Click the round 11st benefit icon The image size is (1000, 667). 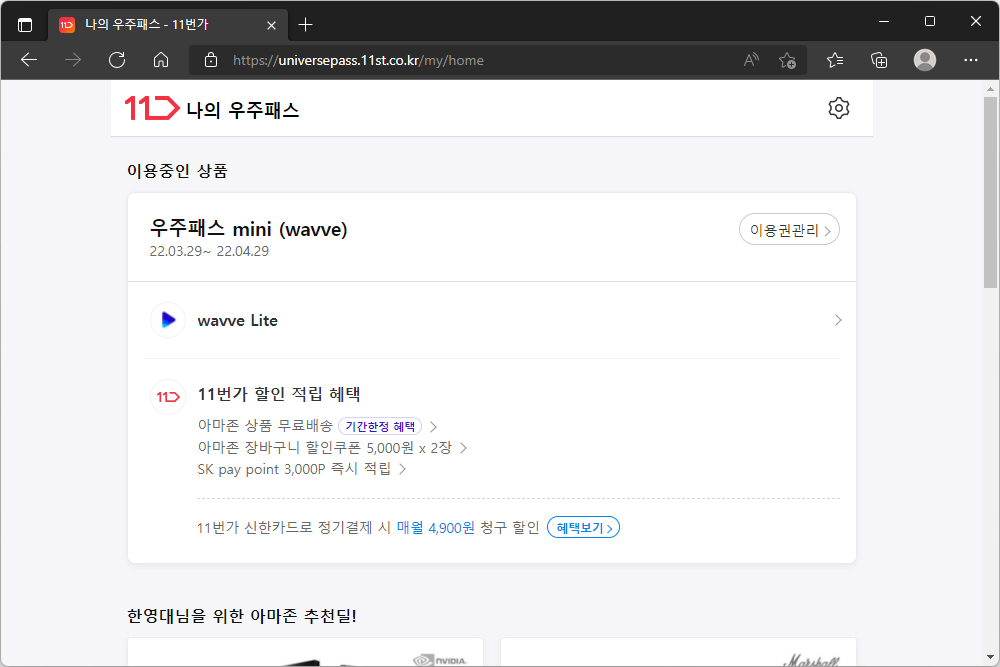168,397
